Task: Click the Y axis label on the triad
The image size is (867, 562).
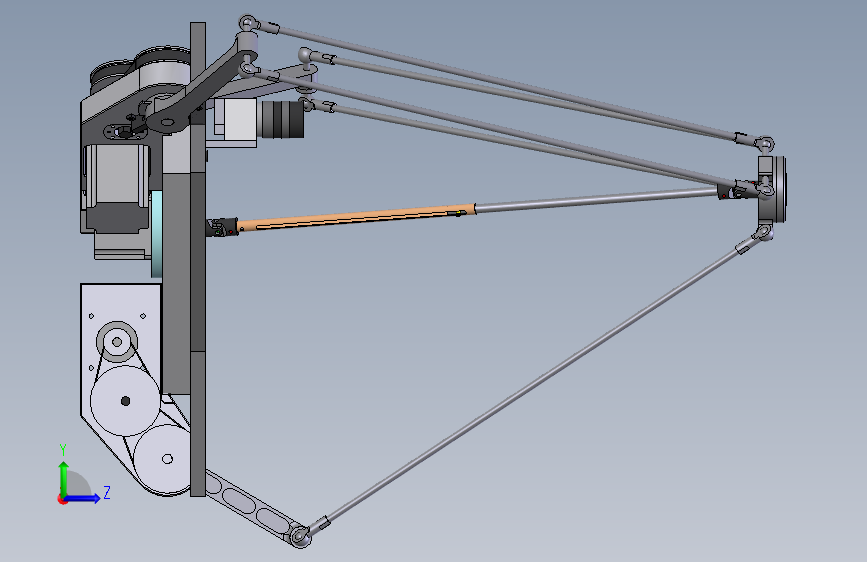Action: pyautogui.click(x=63, y=450)
